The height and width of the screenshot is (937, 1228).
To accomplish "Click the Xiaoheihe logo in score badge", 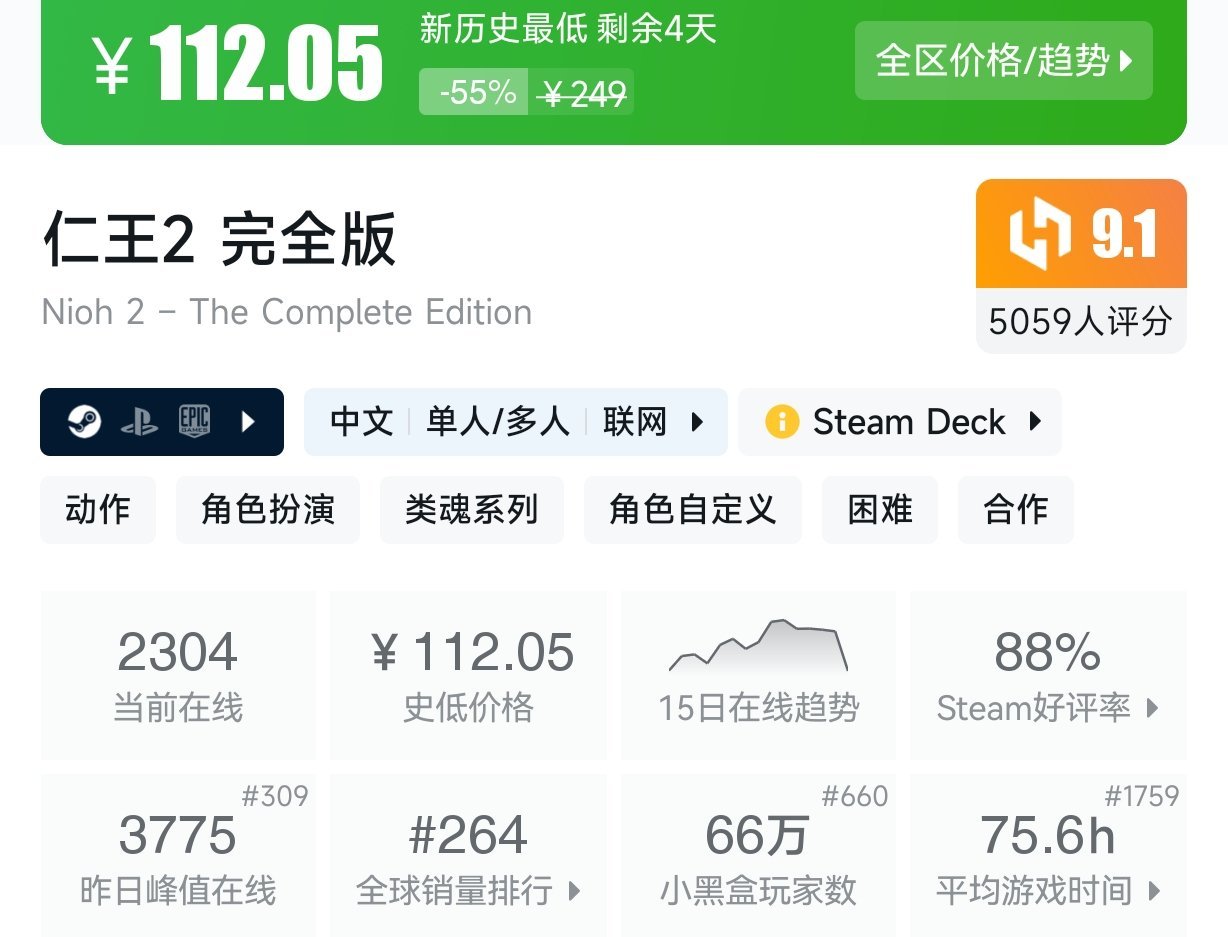I will (1040, 235).
